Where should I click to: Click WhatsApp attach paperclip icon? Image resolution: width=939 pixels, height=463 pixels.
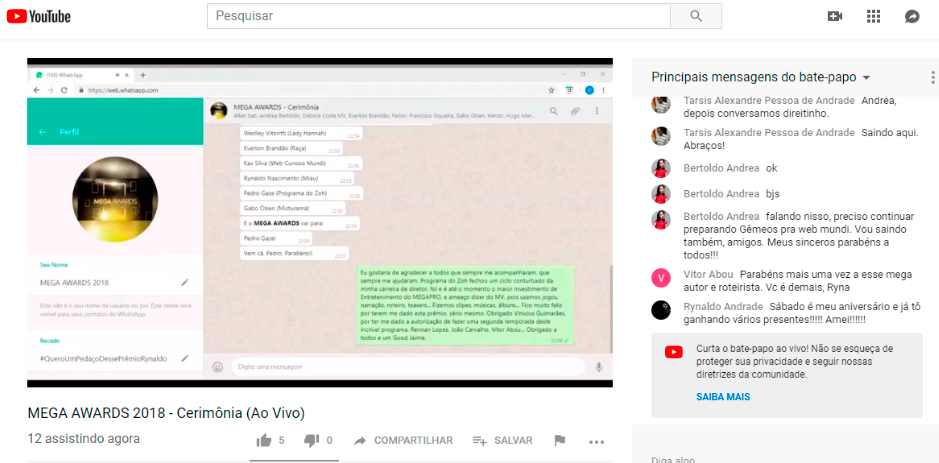click(x=575, y=111)
